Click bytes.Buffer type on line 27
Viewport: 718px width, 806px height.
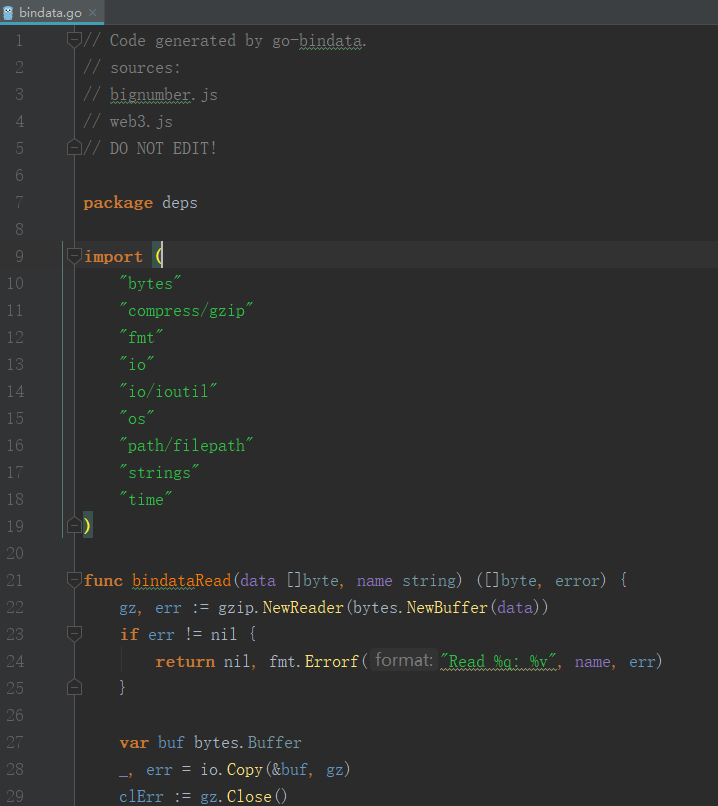(x=247, y=742)
